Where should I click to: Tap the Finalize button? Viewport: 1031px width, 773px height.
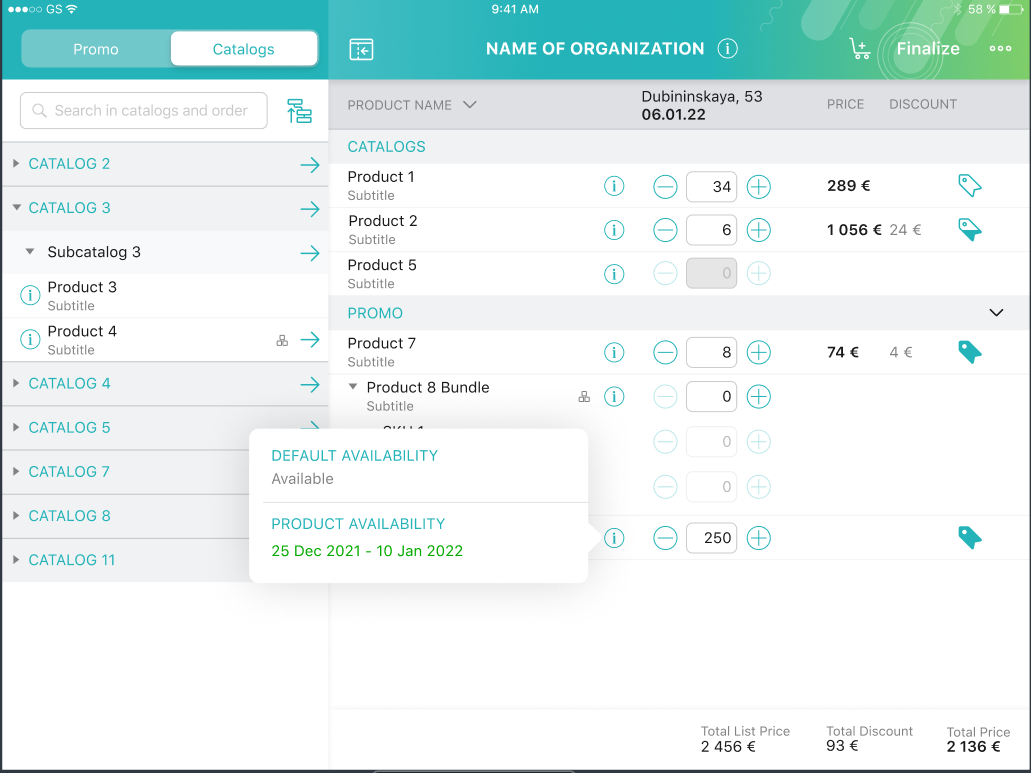pyautogui.click(x=928, y=48)
